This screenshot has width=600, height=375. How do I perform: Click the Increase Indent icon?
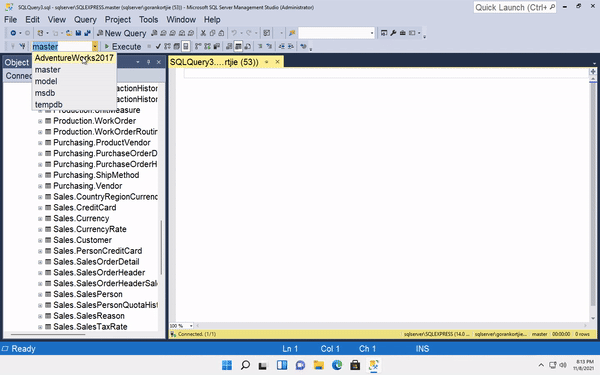click(x=291, y=47)
